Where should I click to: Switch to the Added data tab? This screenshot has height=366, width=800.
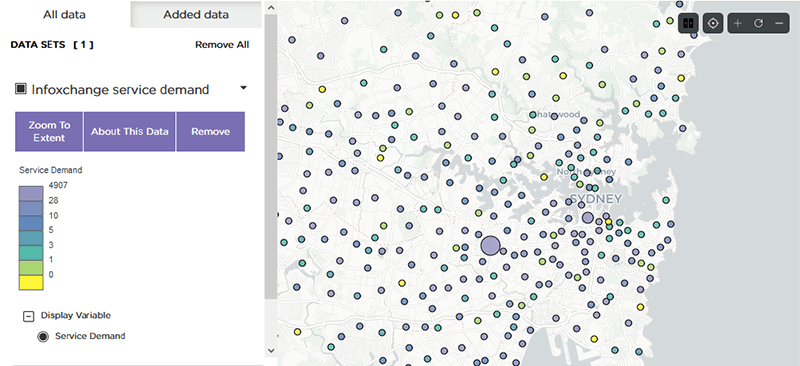coord(196,14)
